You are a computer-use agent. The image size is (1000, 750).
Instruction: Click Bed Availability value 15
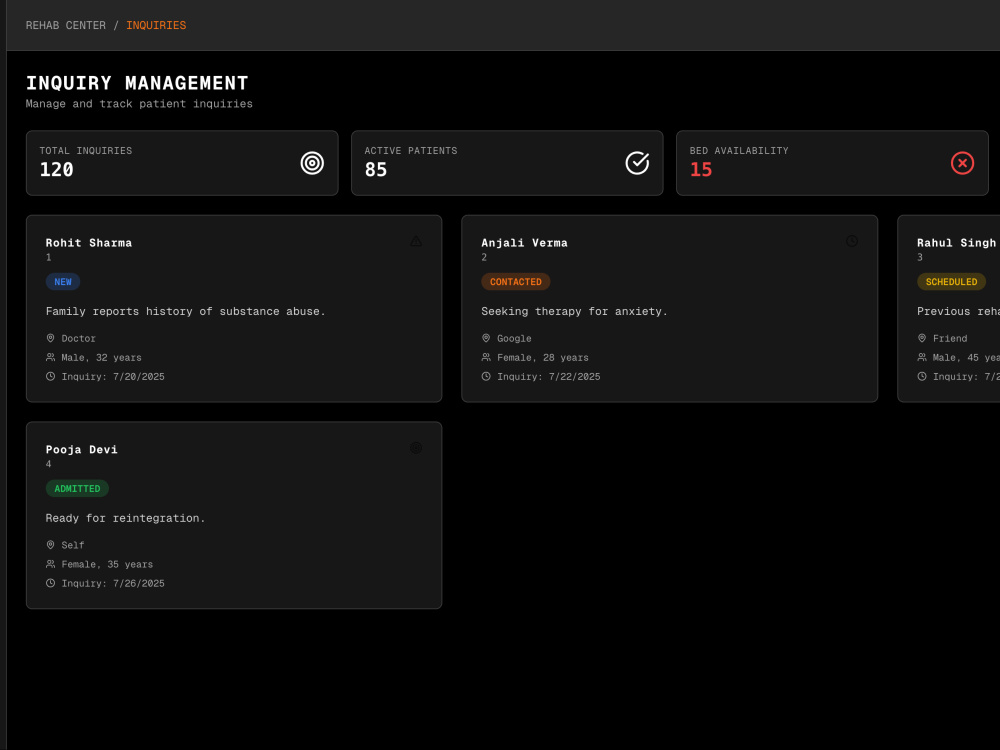[701, 170]
